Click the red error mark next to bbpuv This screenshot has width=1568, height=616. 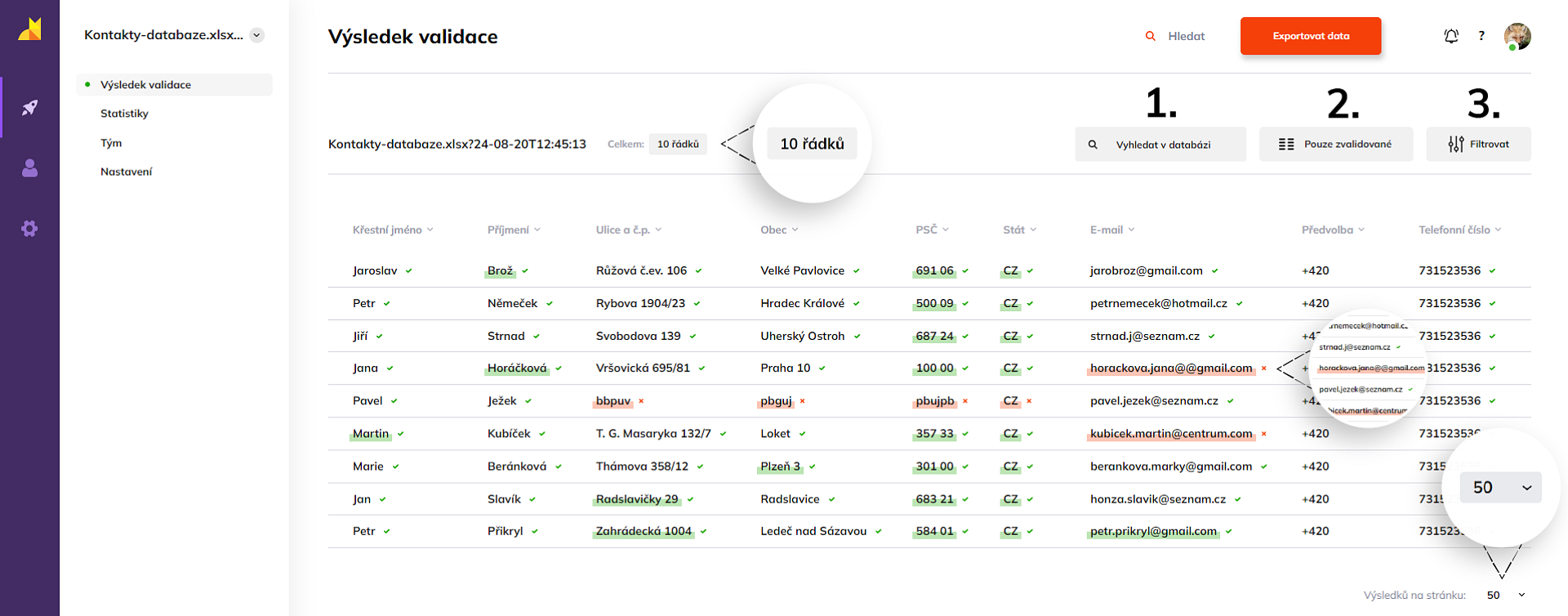click(641, 401)
